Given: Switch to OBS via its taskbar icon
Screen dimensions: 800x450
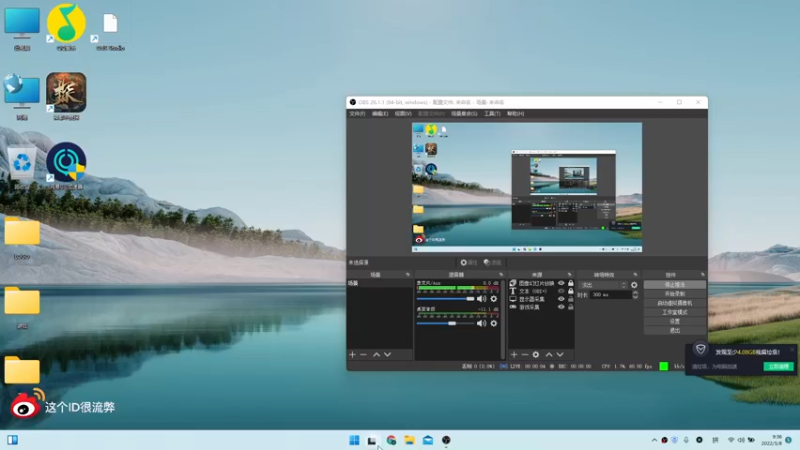Looking at the screenshot, I should 446,440.
